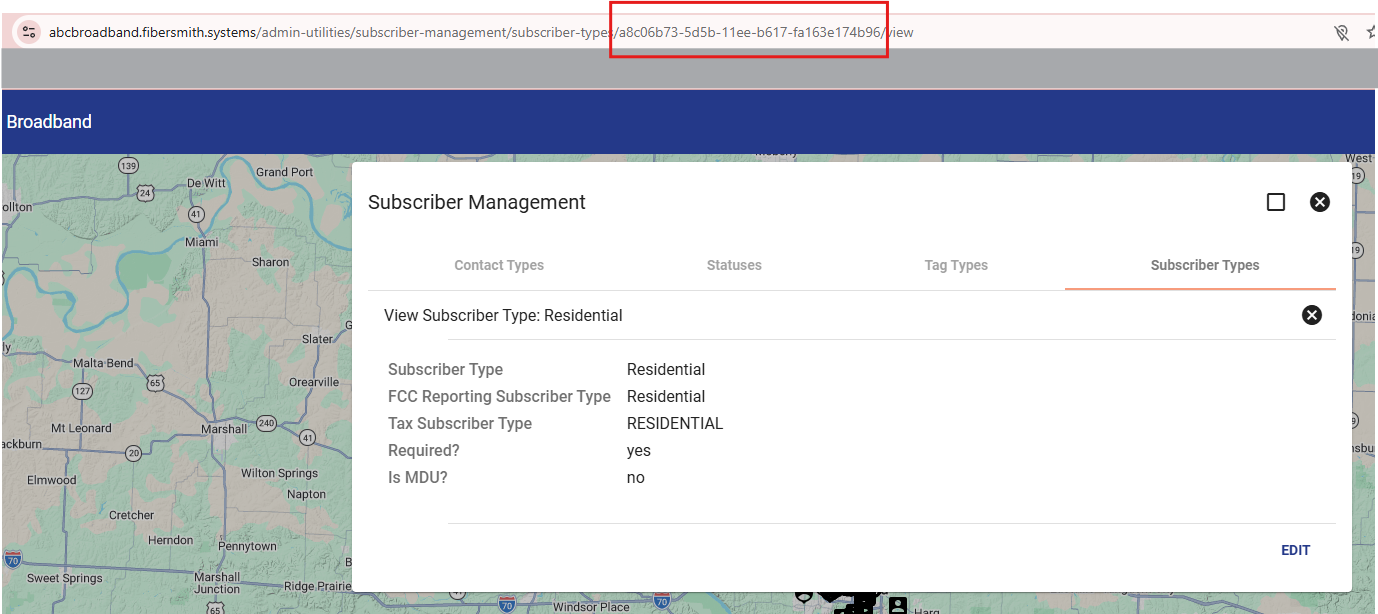Image resolution: width=1378 pixels, height=614 pixels.
Task: Open the Statuses tab
Action: click(734, 265)
